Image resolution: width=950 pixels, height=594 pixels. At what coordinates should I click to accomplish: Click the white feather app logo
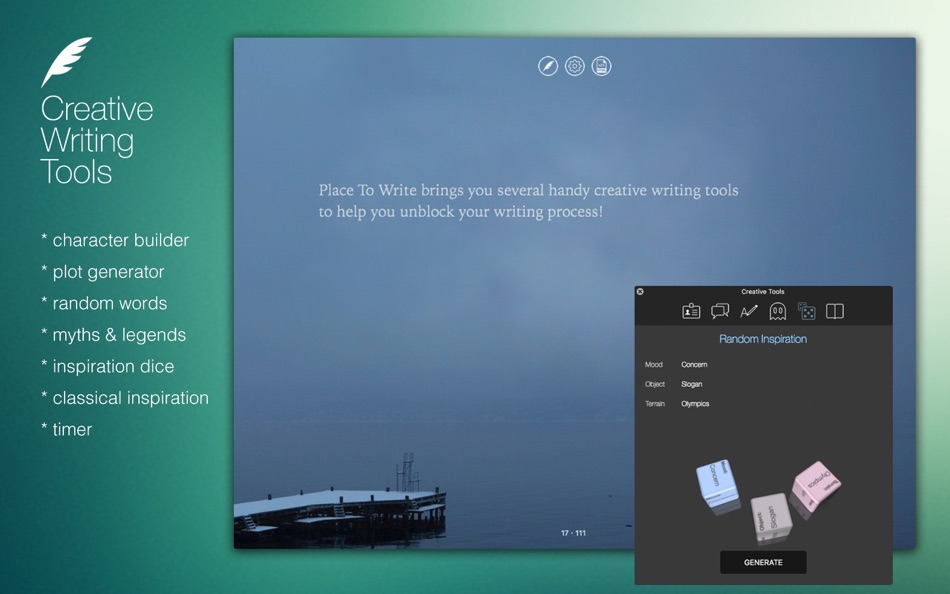(x=66, y=62)
